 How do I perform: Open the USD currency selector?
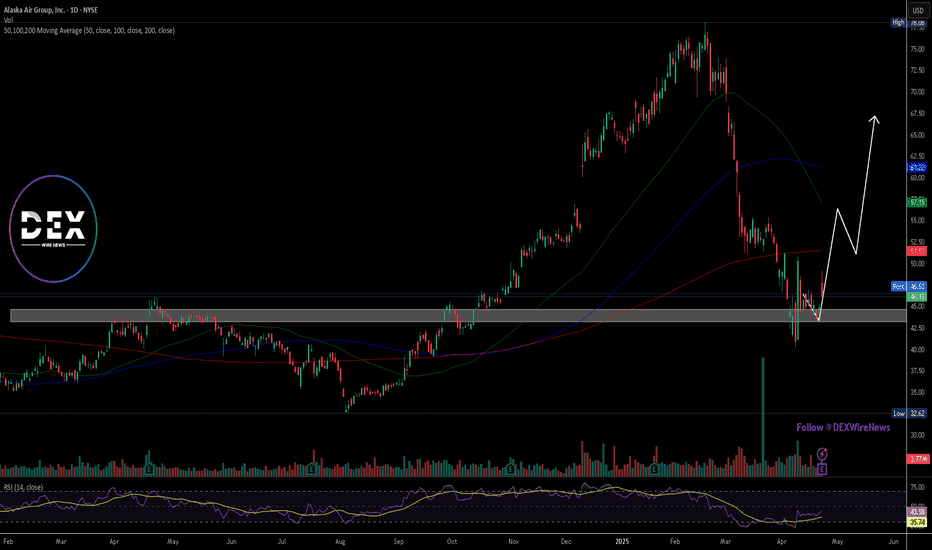coord(918,10)
